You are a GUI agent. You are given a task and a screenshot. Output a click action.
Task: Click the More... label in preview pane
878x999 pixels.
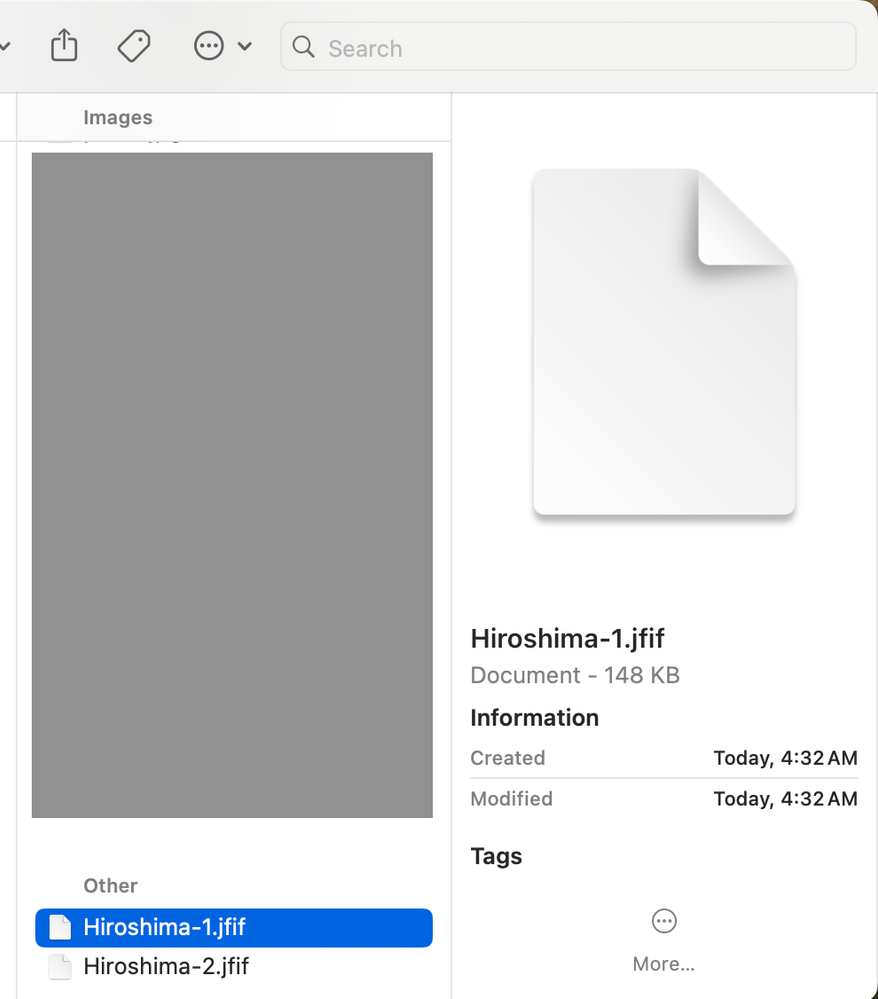pos(664,964)
